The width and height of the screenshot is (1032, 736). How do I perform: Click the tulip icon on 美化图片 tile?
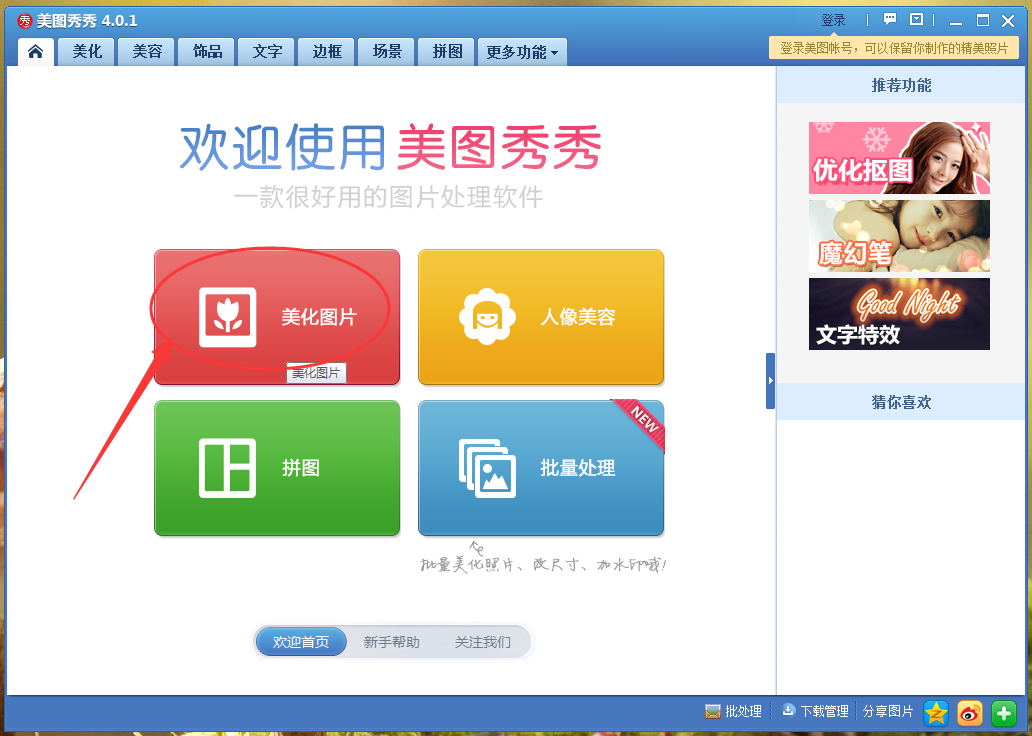tap(228, 317)
